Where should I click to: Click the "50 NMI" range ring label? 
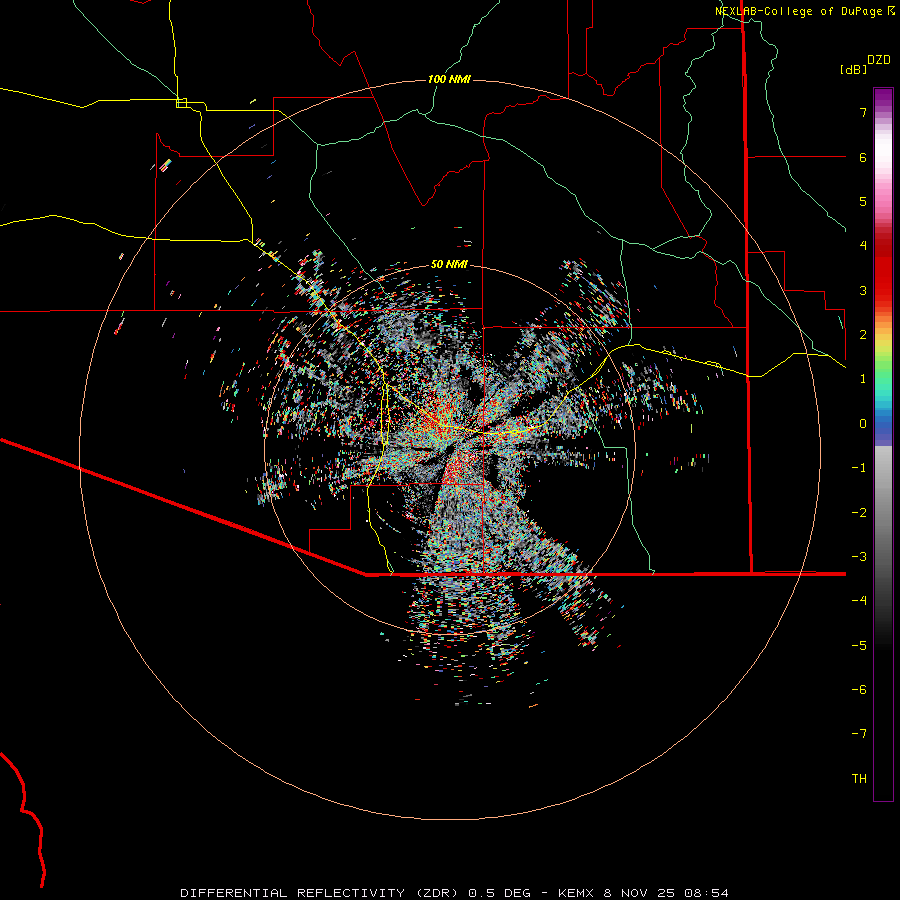[449, 264]
